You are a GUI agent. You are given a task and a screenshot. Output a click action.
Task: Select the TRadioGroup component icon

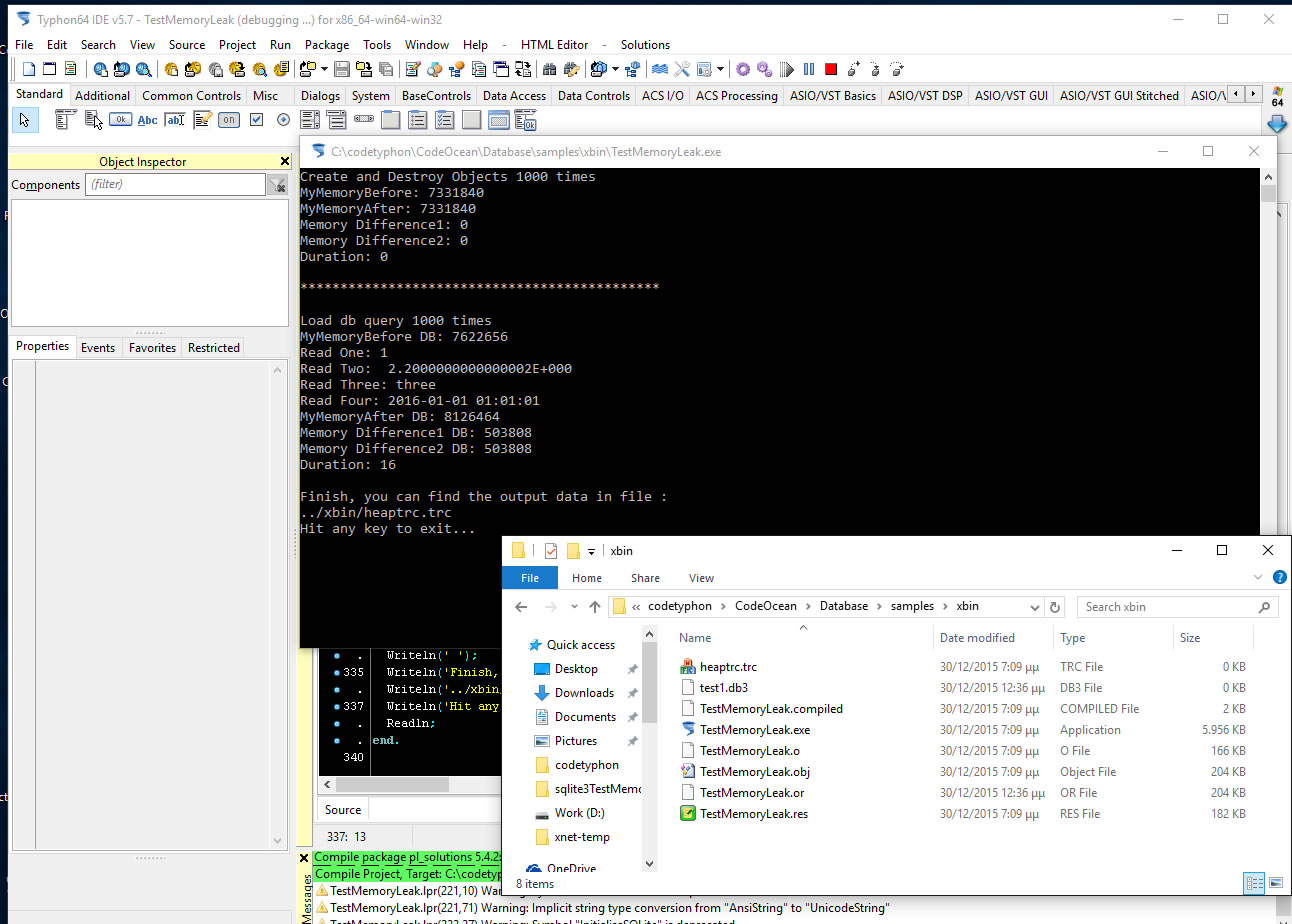418,120
